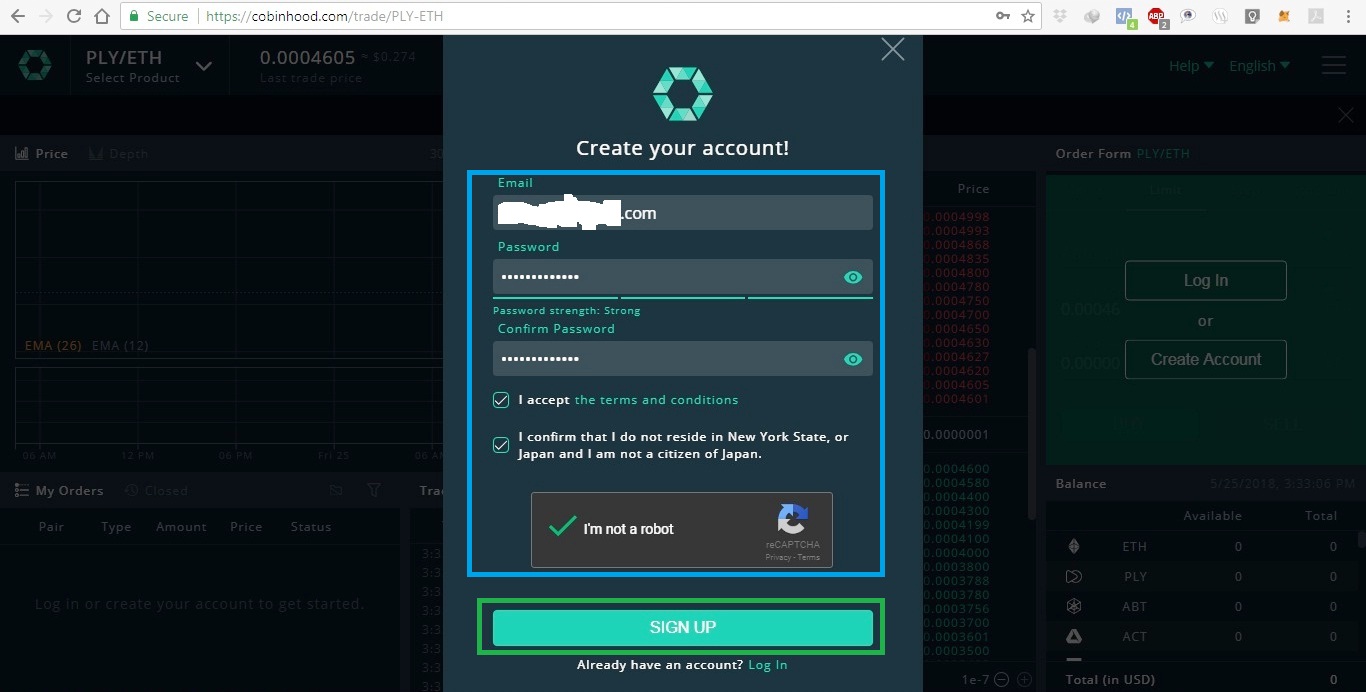1366x692 pixels.
Task: Bookmark page with star icon
Action: (x=1029, y=16)
